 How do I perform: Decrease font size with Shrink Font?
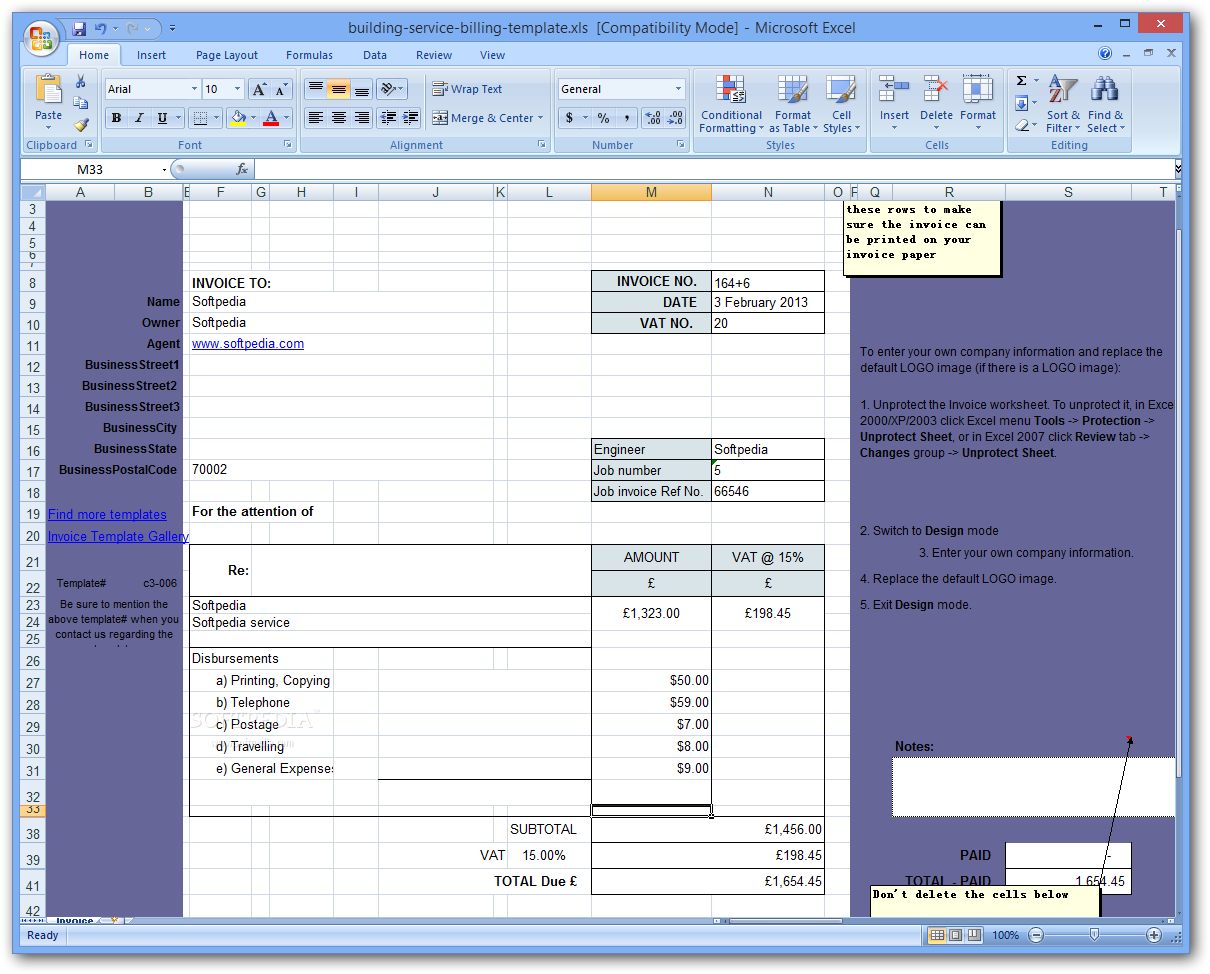pyautogui.click(x=281, y=89)
